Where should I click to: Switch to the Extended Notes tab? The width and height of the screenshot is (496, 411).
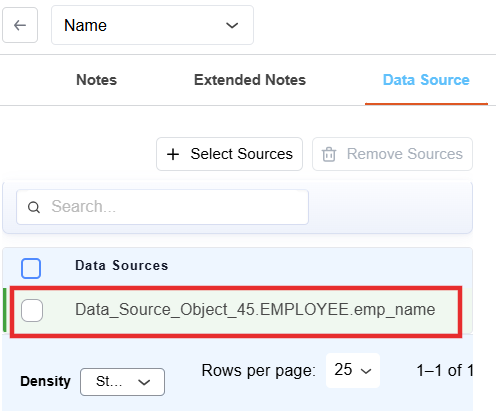250,80
